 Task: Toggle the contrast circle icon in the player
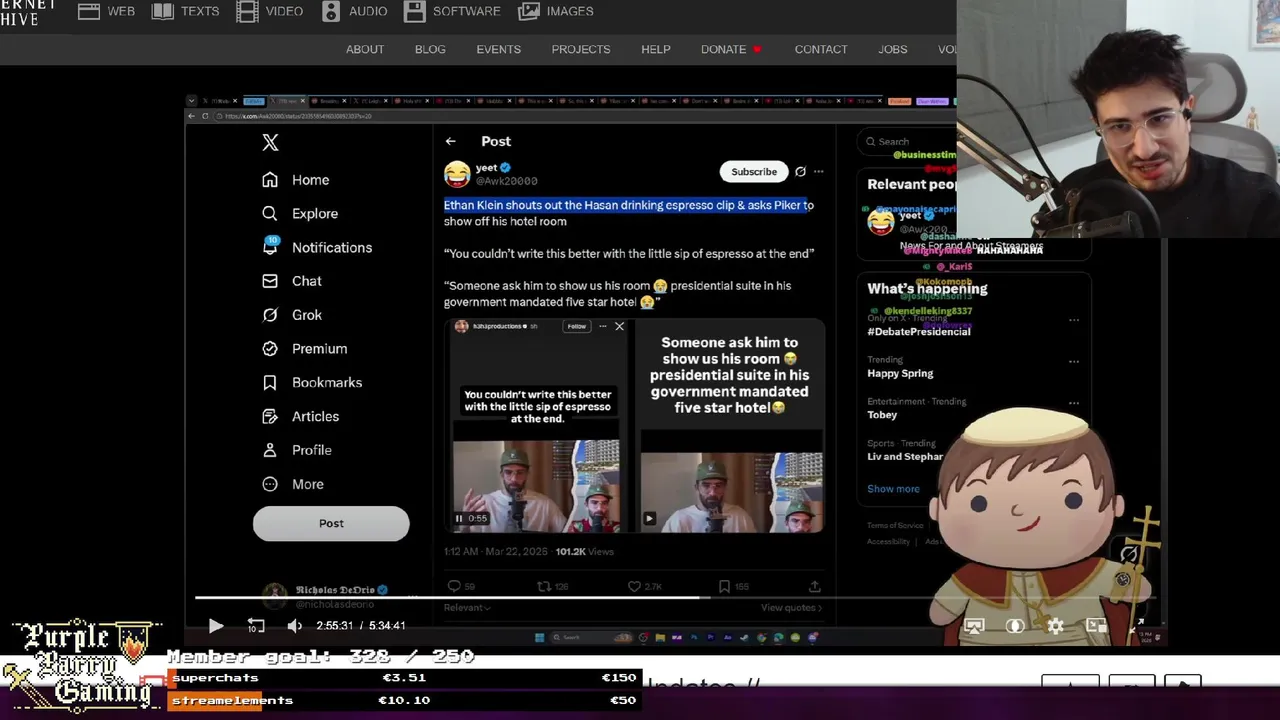coord(1015,626)
